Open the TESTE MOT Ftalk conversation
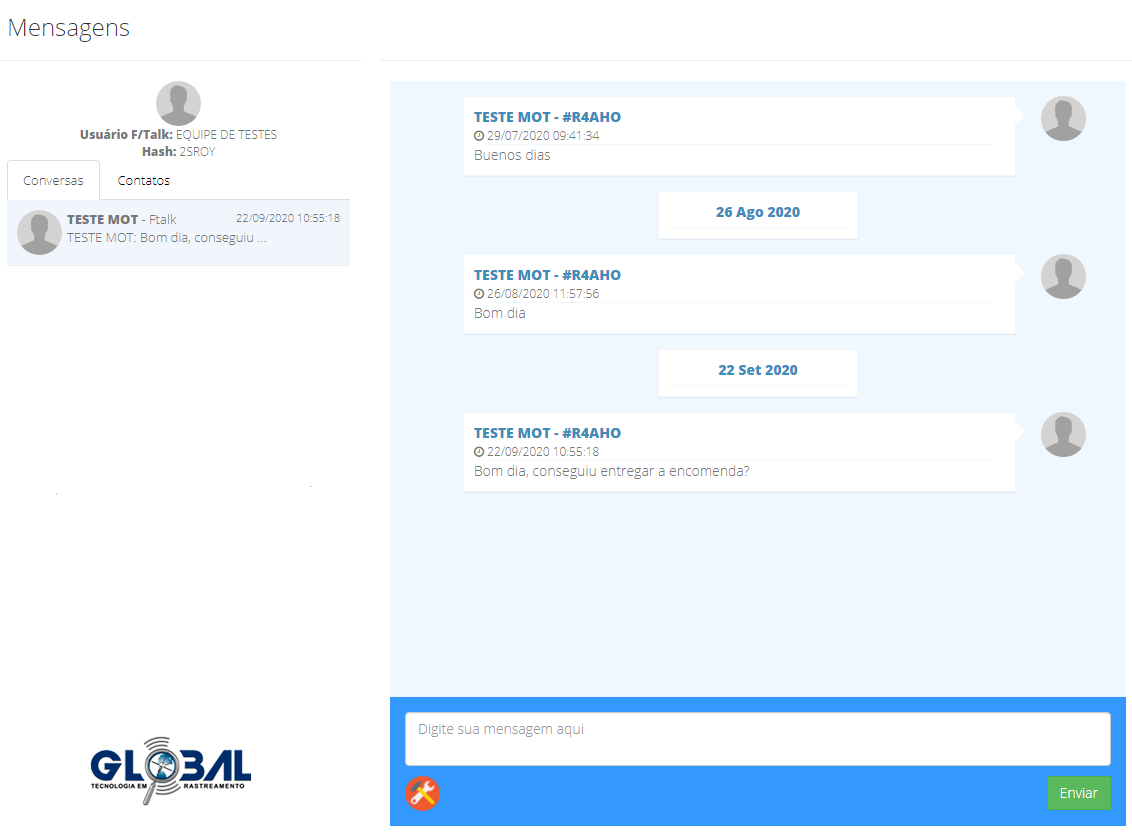Screen dimensions: 1132x833 (x=178, y=232)
